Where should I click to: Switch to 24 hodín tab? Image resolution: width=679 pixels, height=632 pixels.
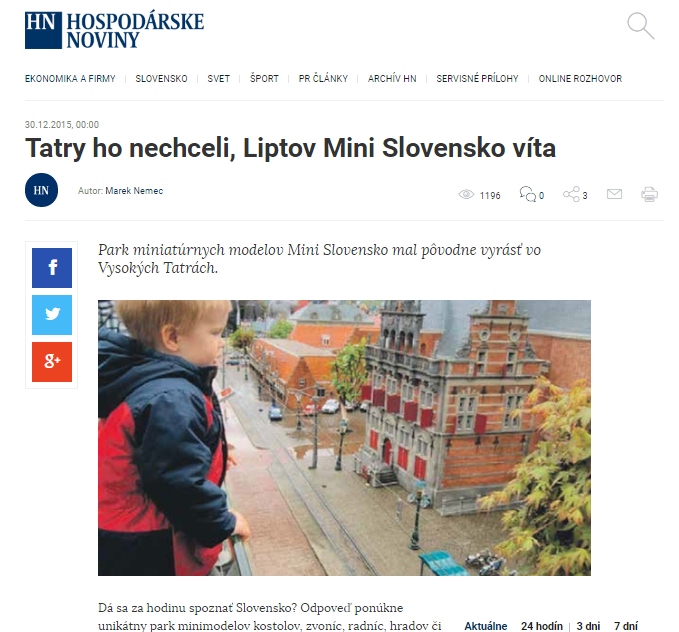(542, 626)
